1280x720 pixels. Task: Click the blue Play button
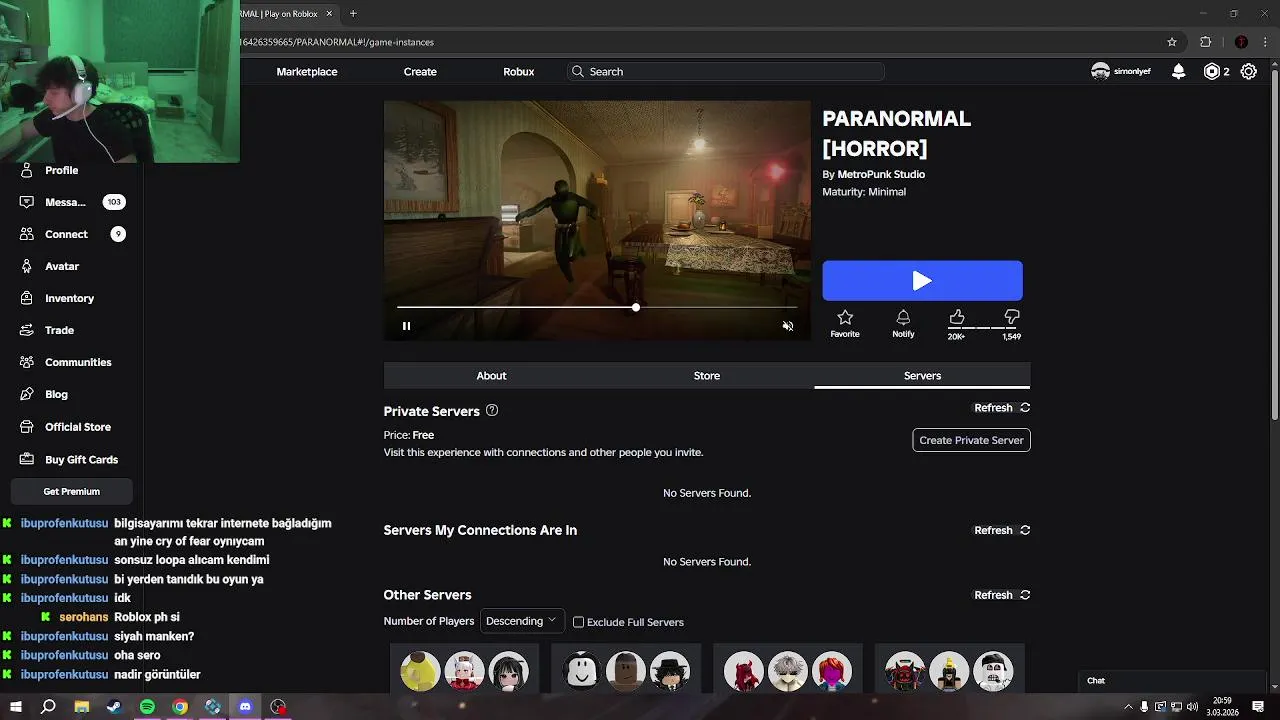pyautogui.click(x=922, y=281)
